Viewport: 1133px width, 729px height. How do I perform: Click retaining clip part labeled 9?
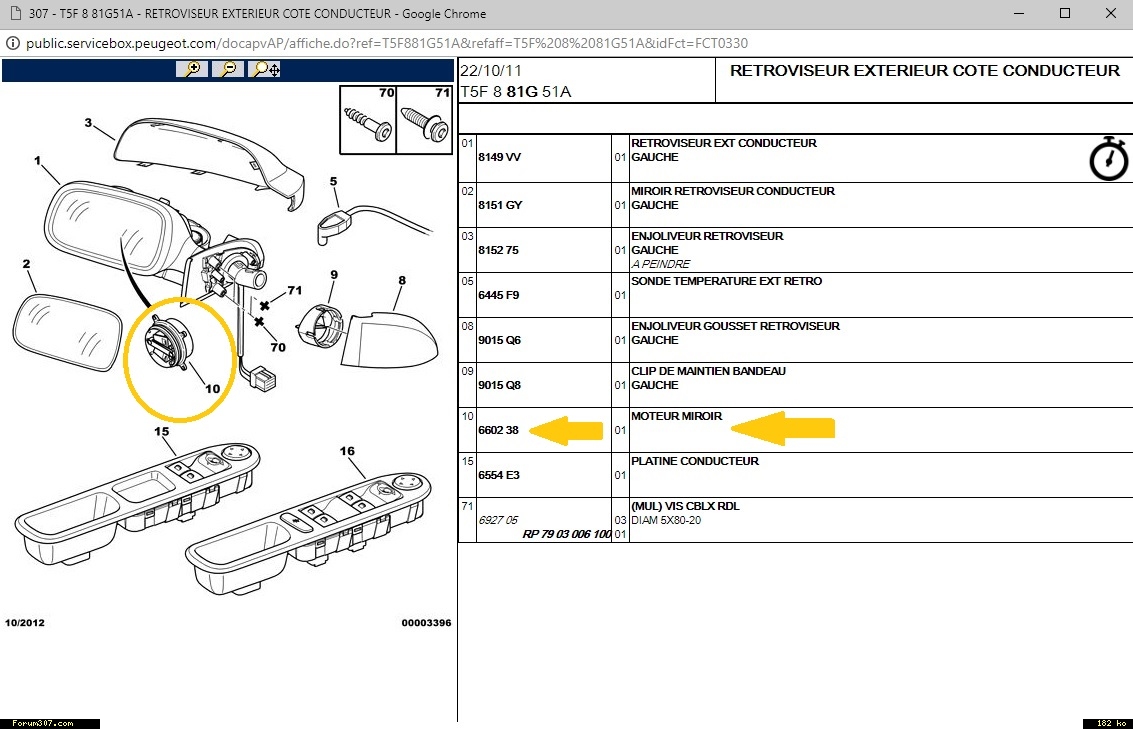321,326
